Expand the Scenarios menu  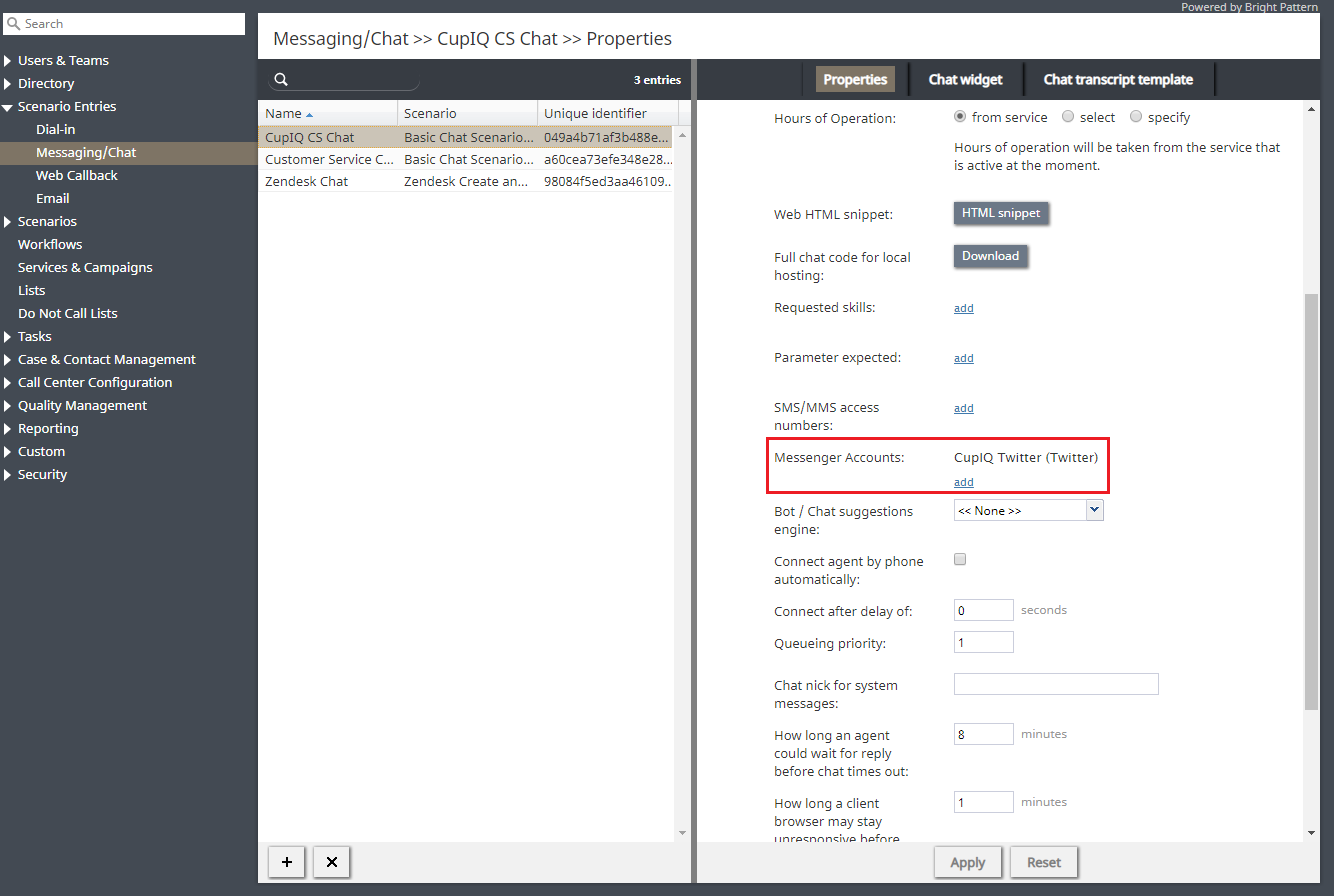pyautogui.click(x=8, y=222)
